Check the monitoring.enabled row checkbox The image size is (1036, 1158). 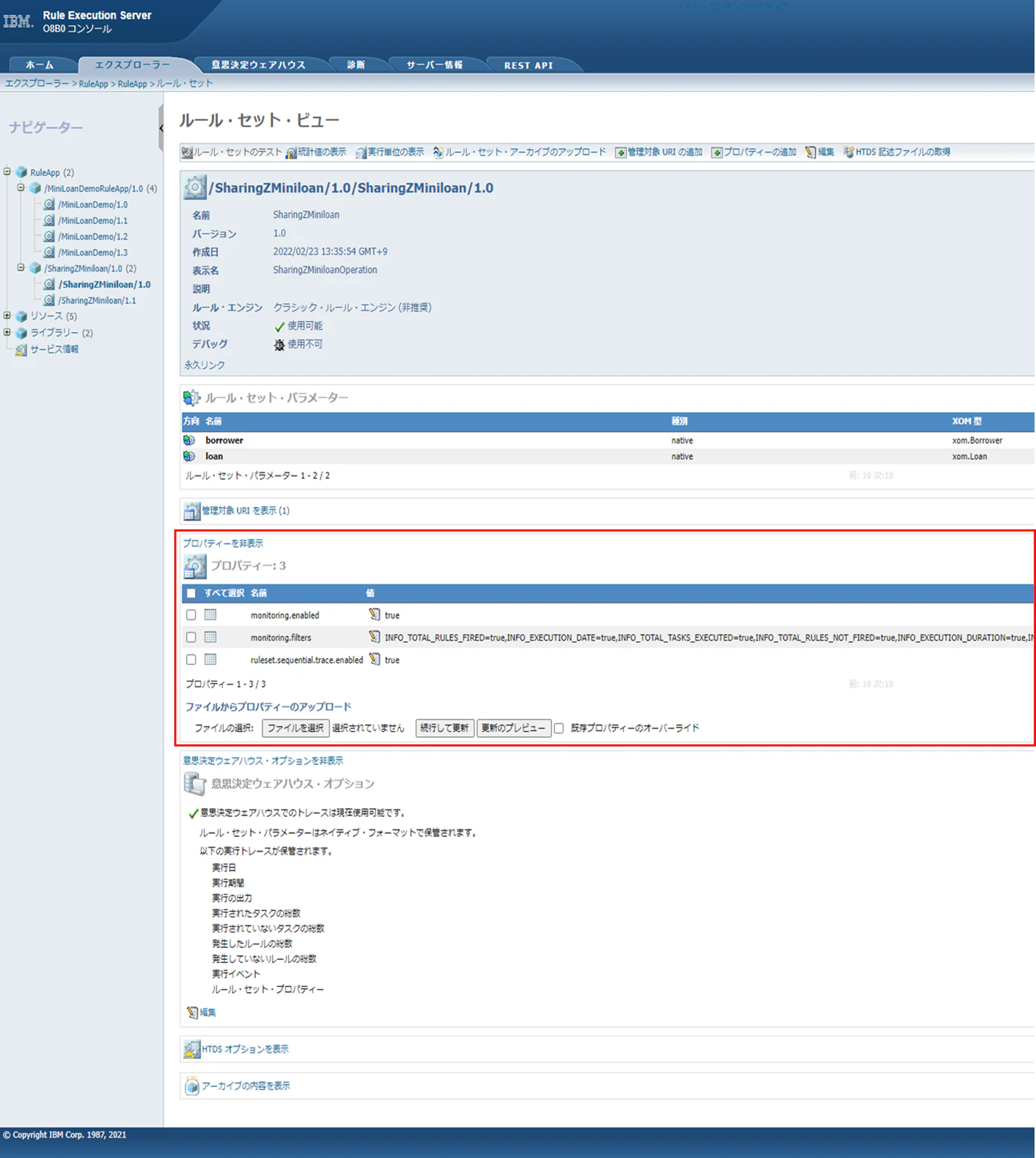pos(191,615)
